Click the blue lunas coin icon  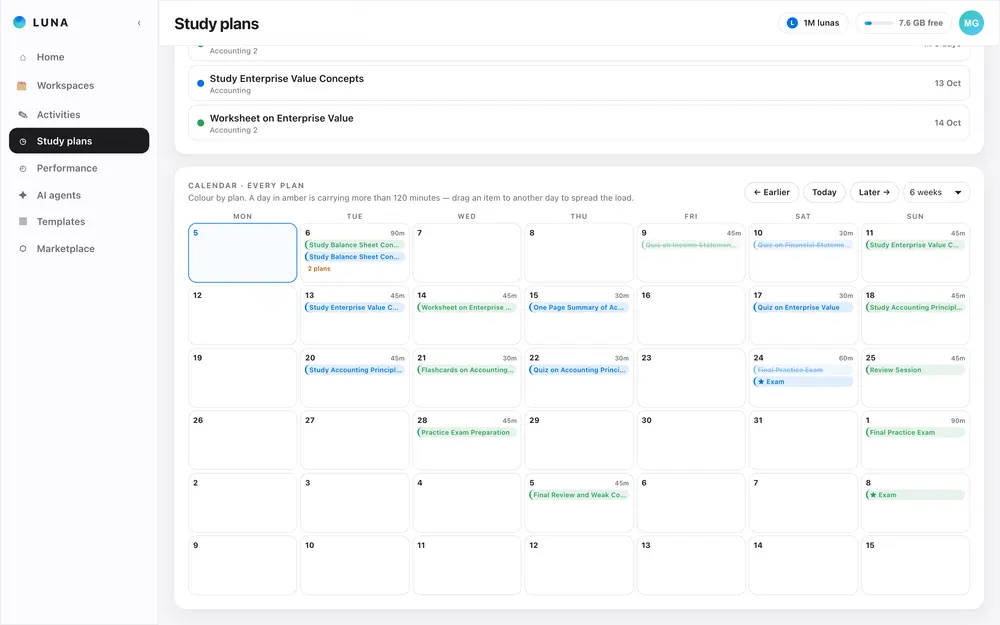[792, 23]
